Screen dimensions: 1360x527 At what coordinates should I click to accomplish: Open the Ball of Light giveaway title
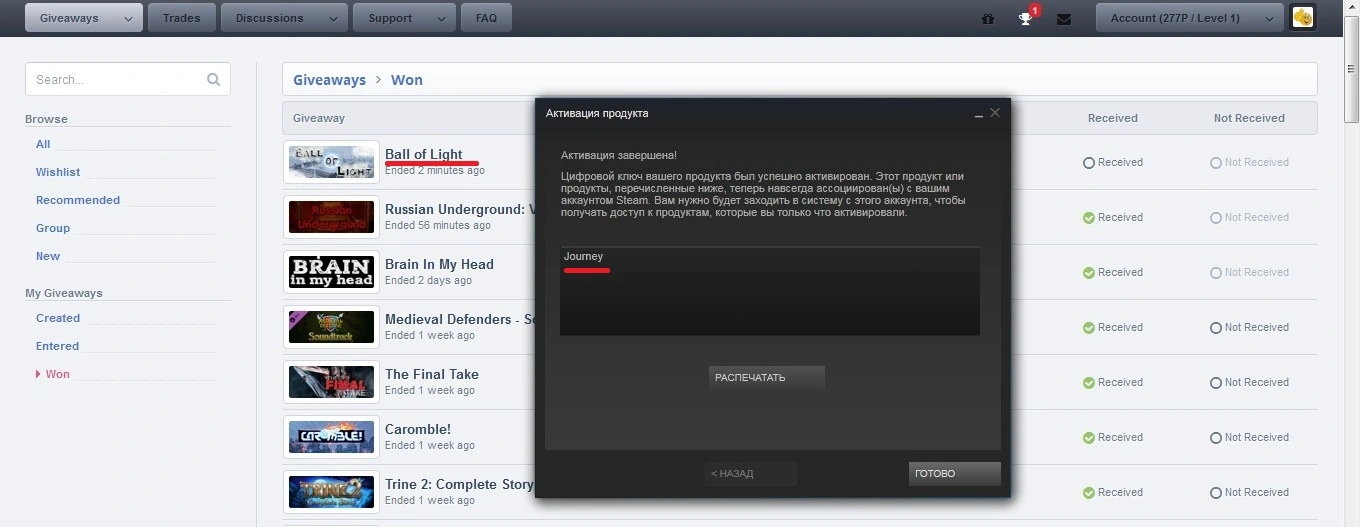coord(424,154)
